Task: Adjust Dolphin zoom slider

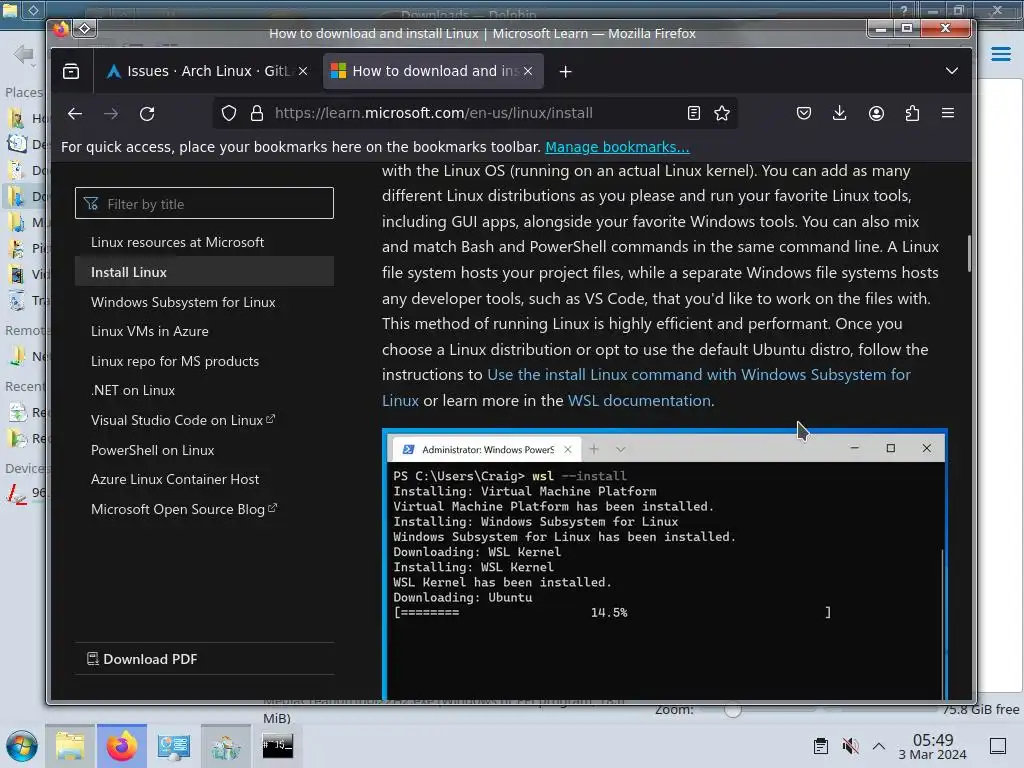Action: point(733,710)
